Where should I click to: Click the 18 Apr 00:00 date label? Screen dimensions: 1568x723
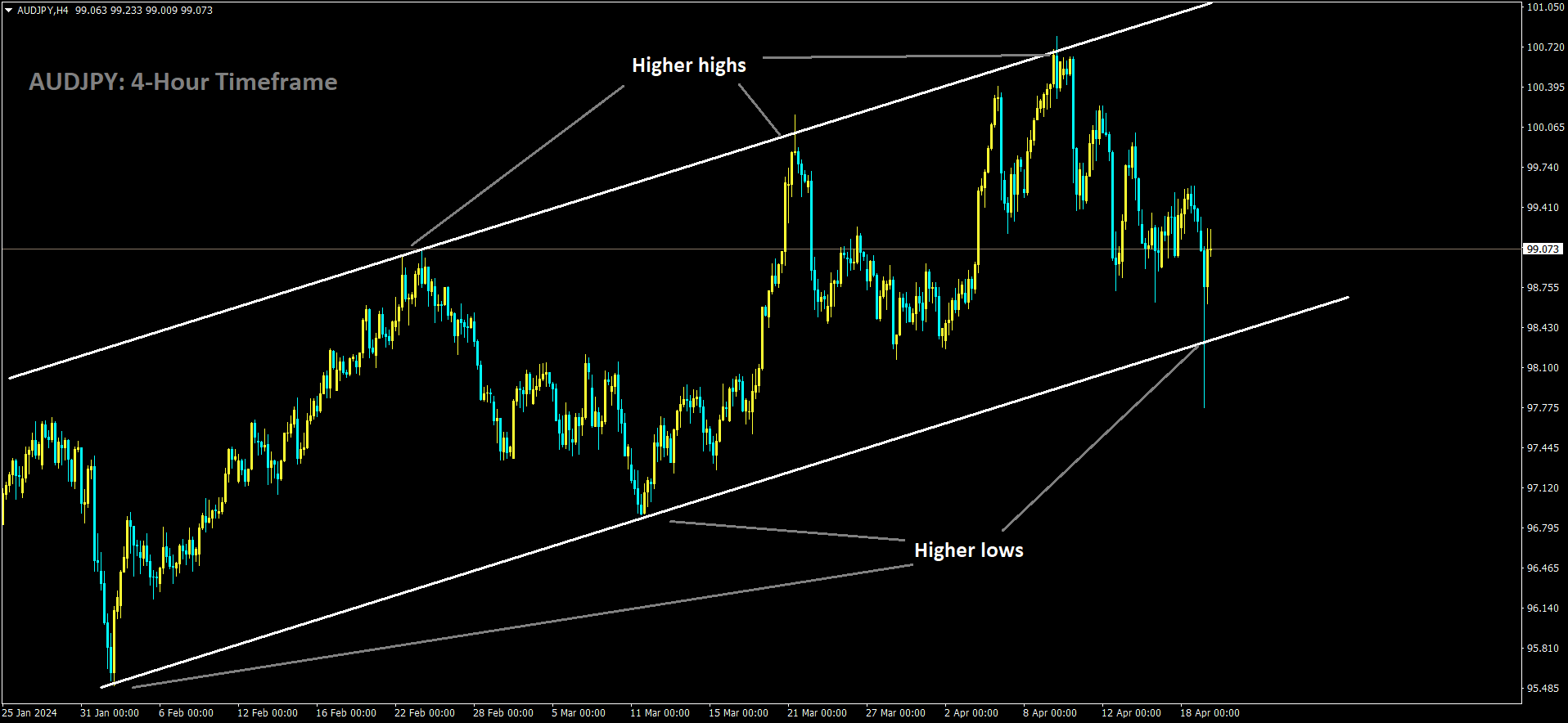(1210, 713)
